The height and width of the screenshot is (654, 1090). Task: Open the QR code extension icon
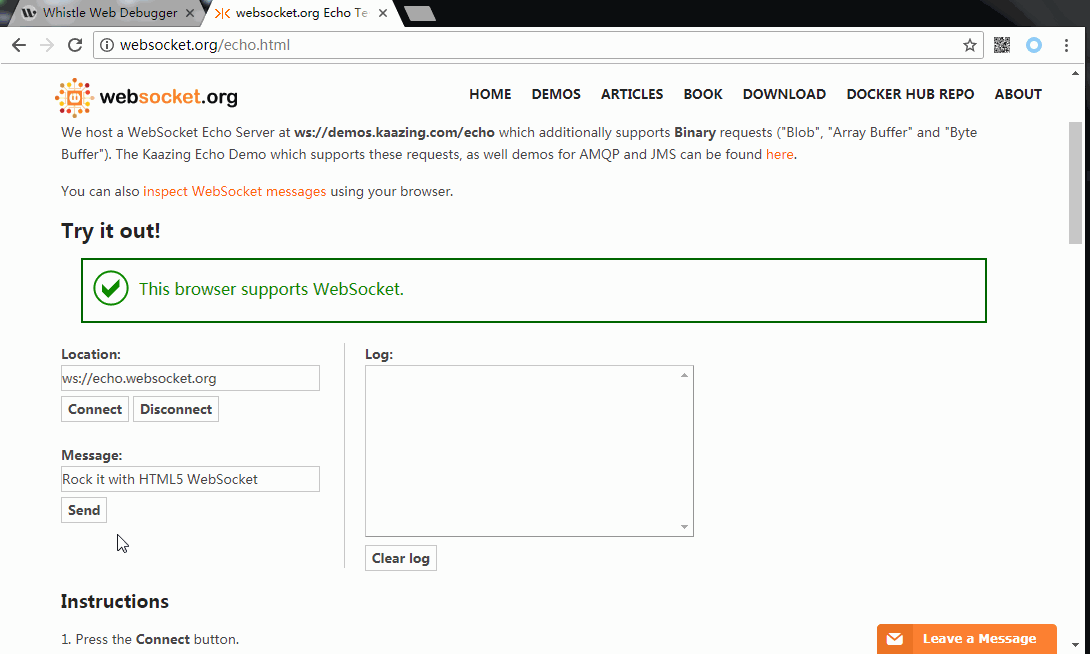tap(1002, 45)
